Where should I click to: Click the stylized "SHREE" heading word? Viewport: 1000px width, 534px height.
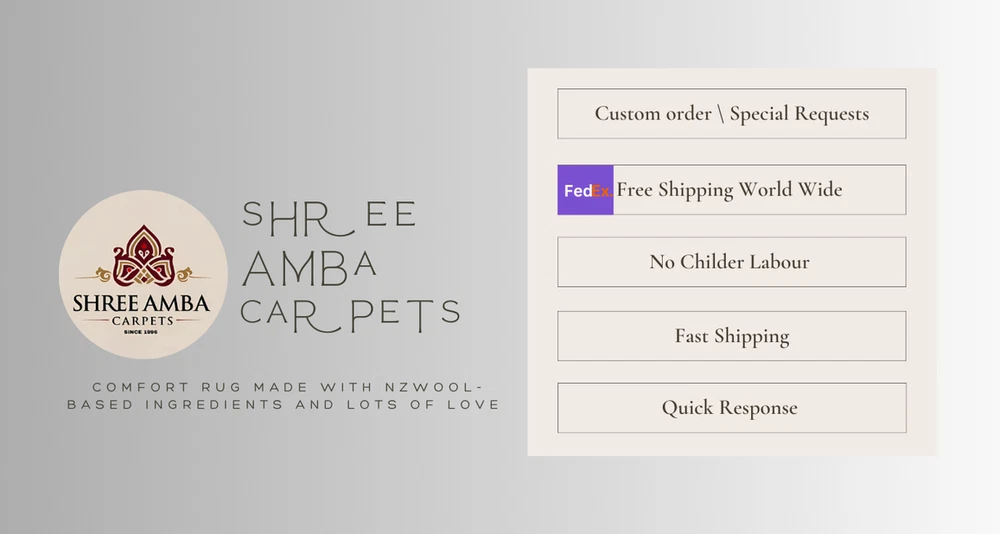[x=330, y=213]
